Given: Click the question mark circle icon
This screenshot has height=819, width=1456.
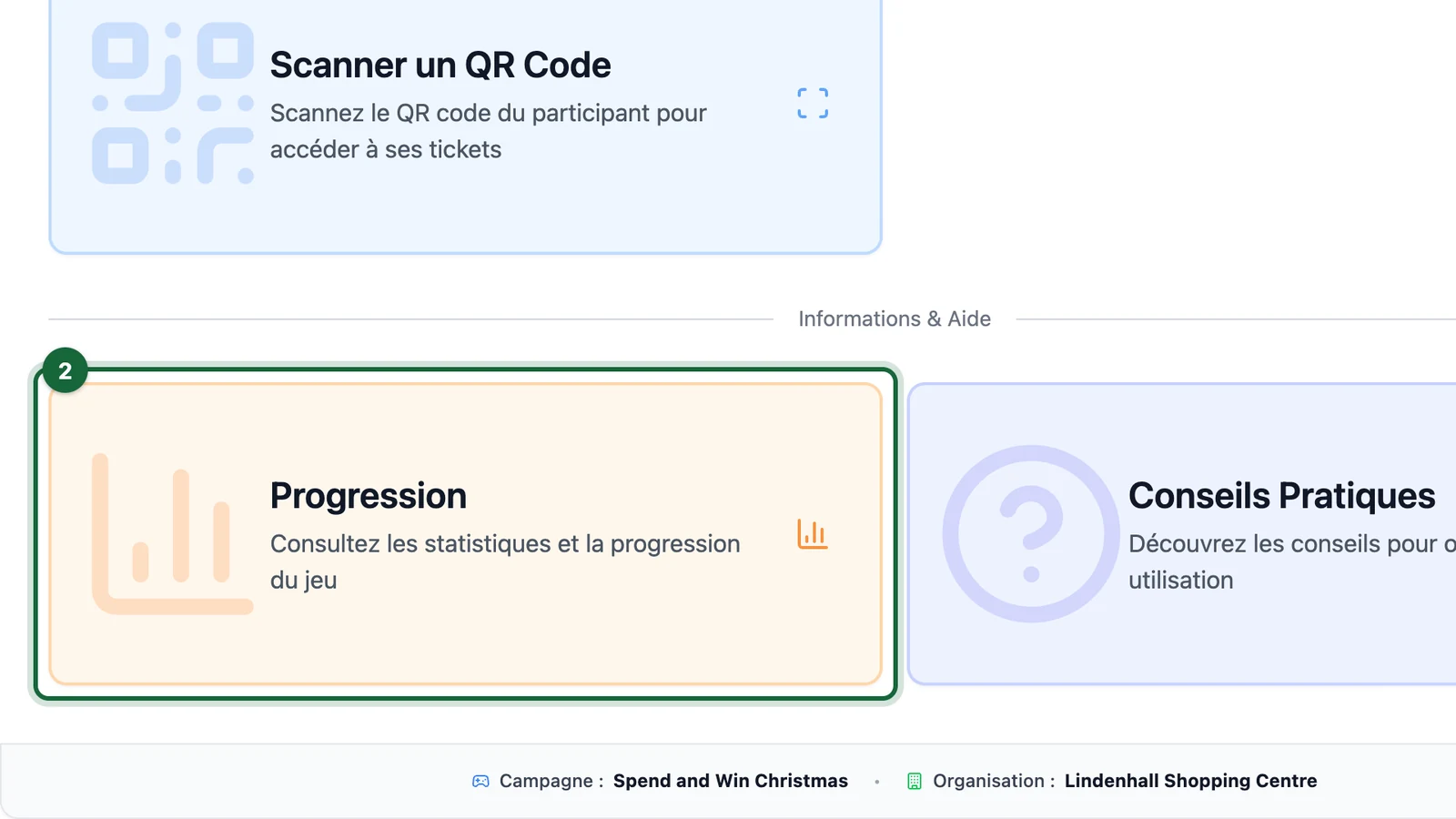Looking at the screenshot, I should 1031,533.
